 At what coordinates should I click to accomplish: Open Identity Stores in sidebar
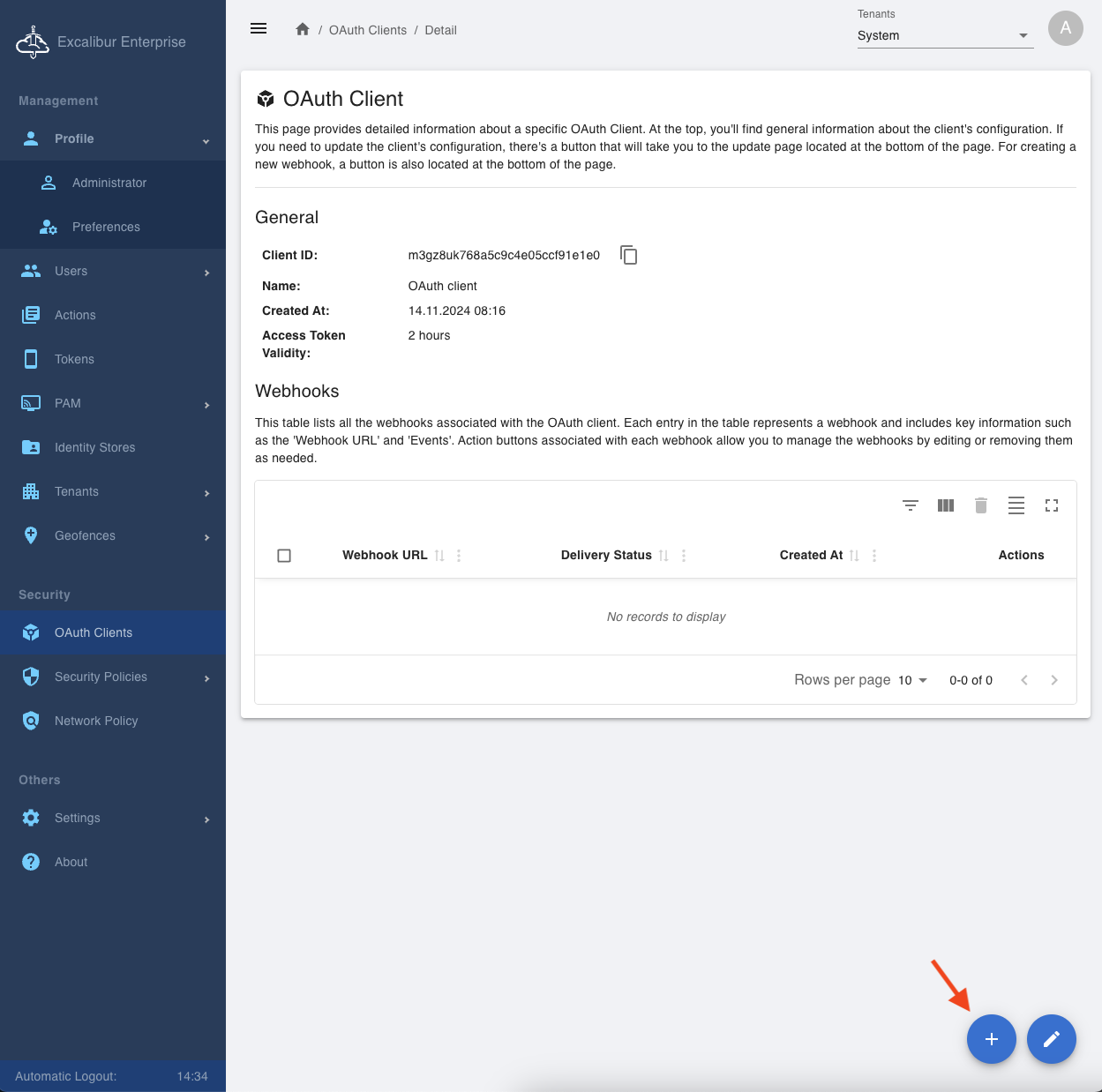(94, 447)
